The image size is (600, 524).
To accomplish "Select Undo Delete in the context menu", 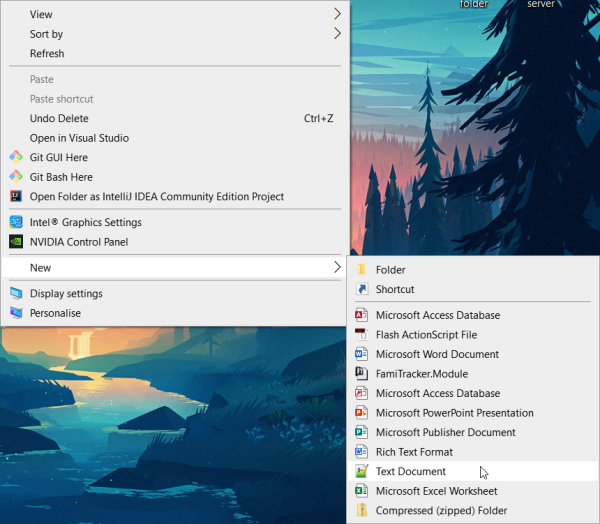I will point(59,118).
